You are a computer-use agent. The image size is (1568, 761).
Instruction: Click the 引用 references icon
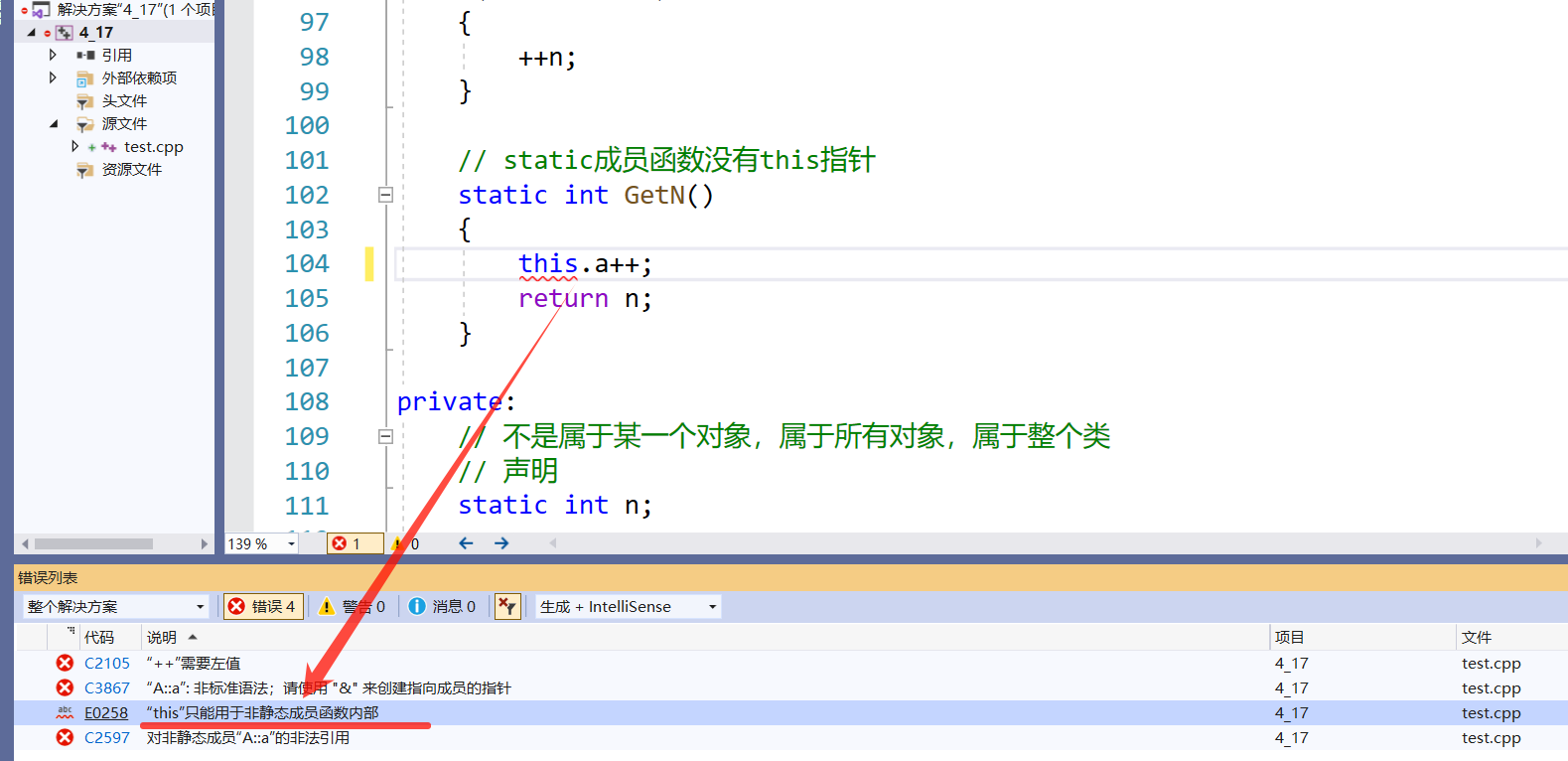85,56
